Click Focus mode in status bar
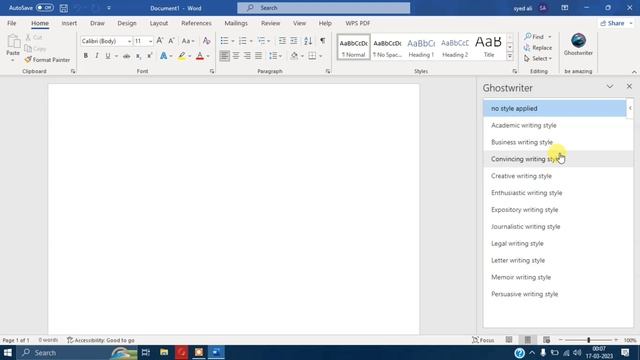This screenshot has height=360, width=640. (x=483, y=340)
